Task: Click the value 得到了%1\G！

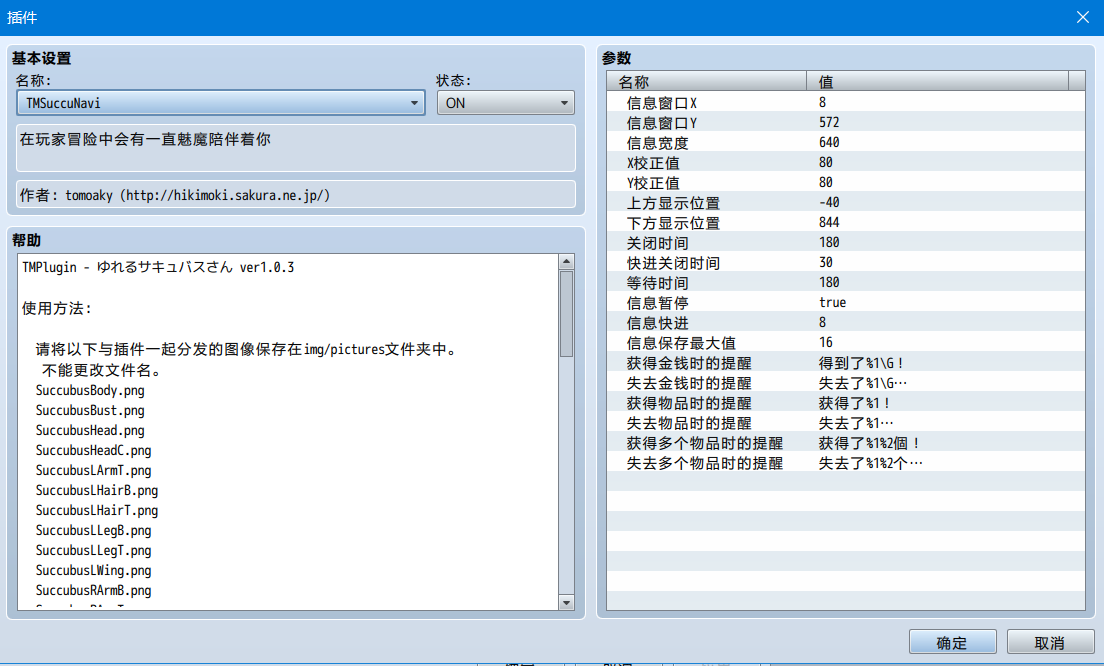Action: click(x=860, y=363)
